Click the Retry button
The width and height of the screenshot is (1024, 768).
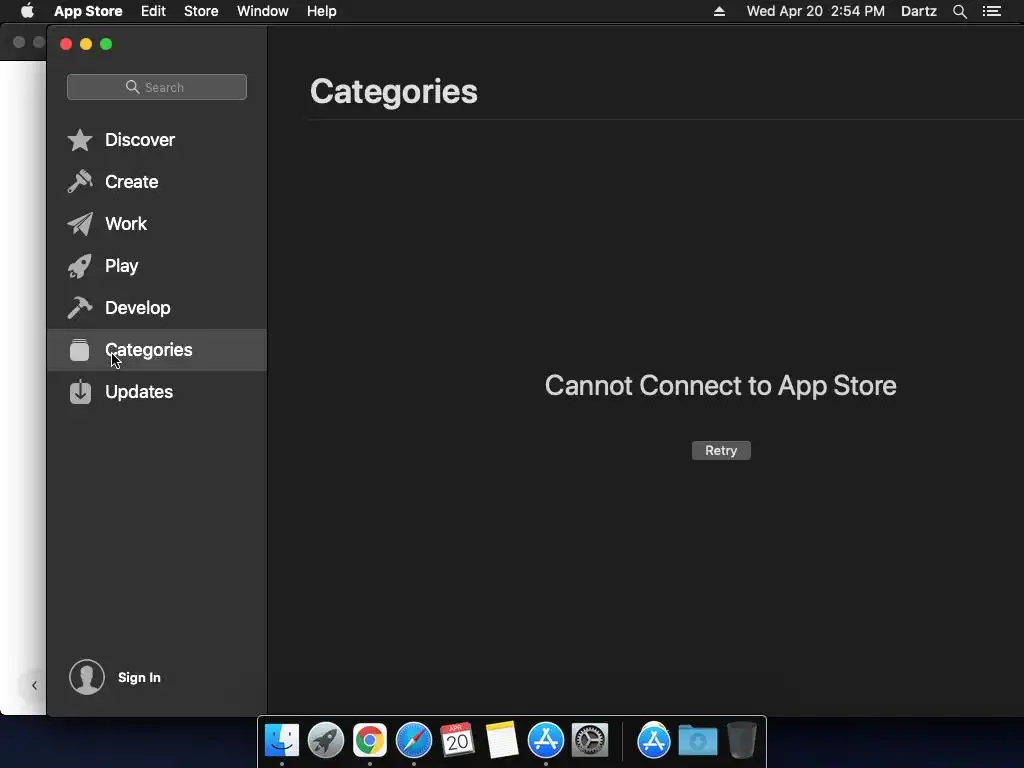point(721,451)
